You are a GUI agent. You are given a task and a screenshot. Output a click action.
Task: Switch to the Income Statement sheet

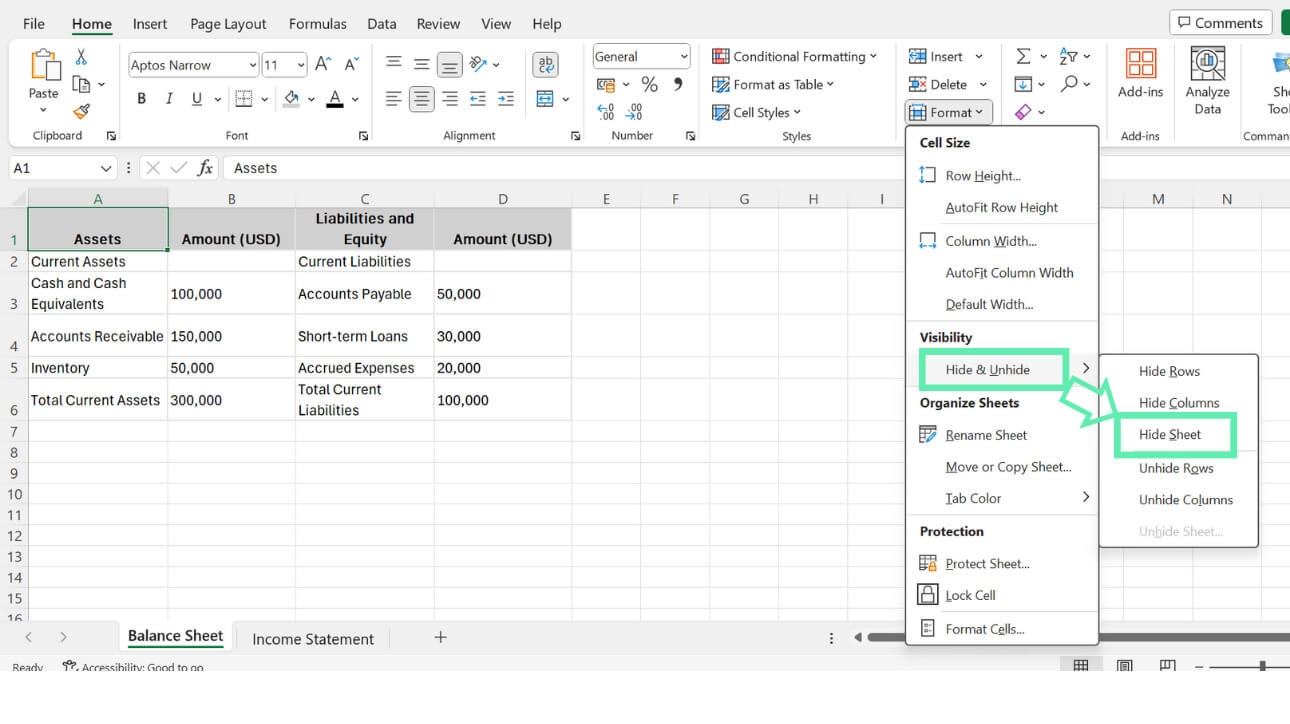[312, 638]
